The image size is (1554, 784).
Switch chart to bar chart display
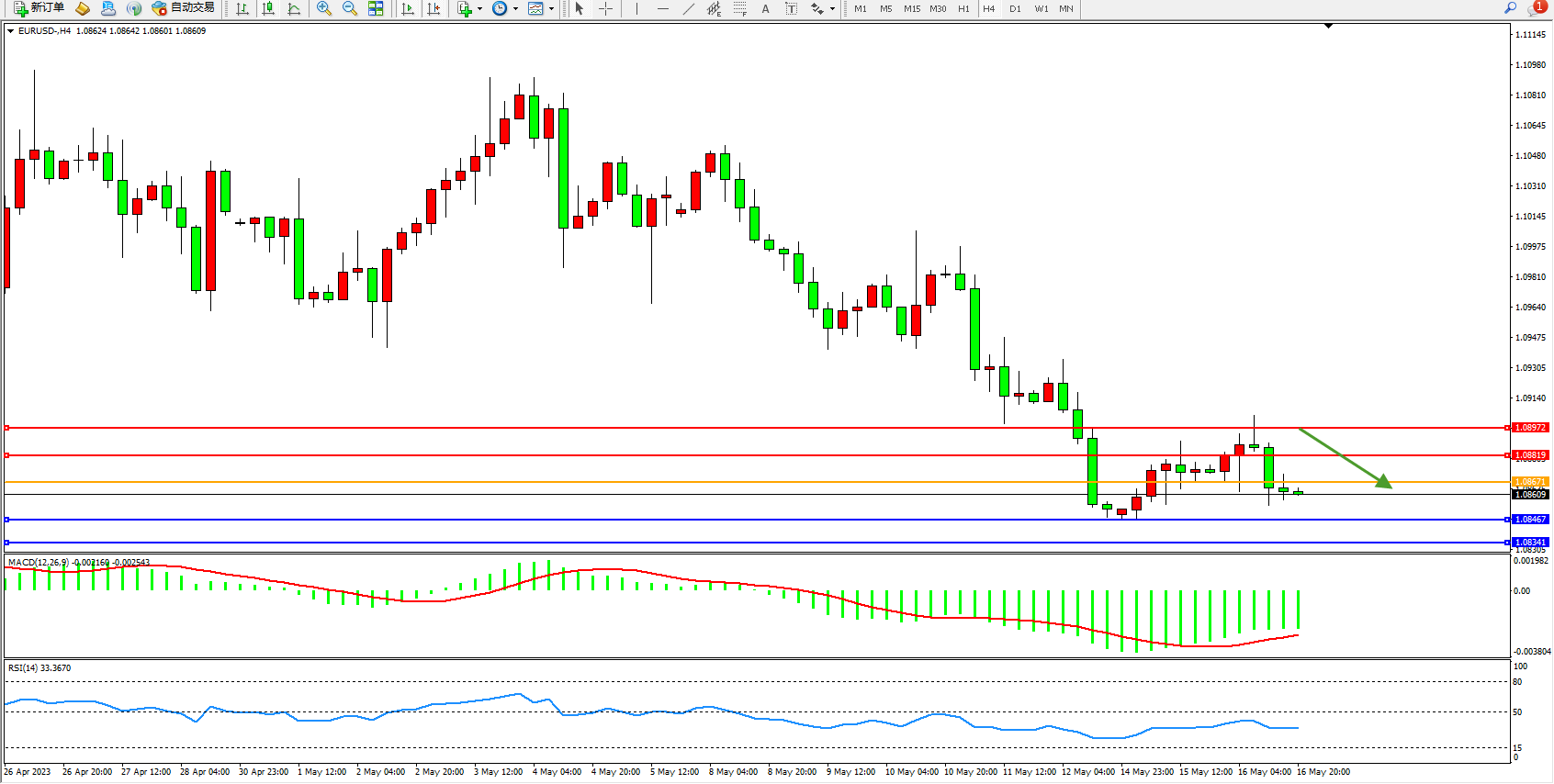coord(242,8)
